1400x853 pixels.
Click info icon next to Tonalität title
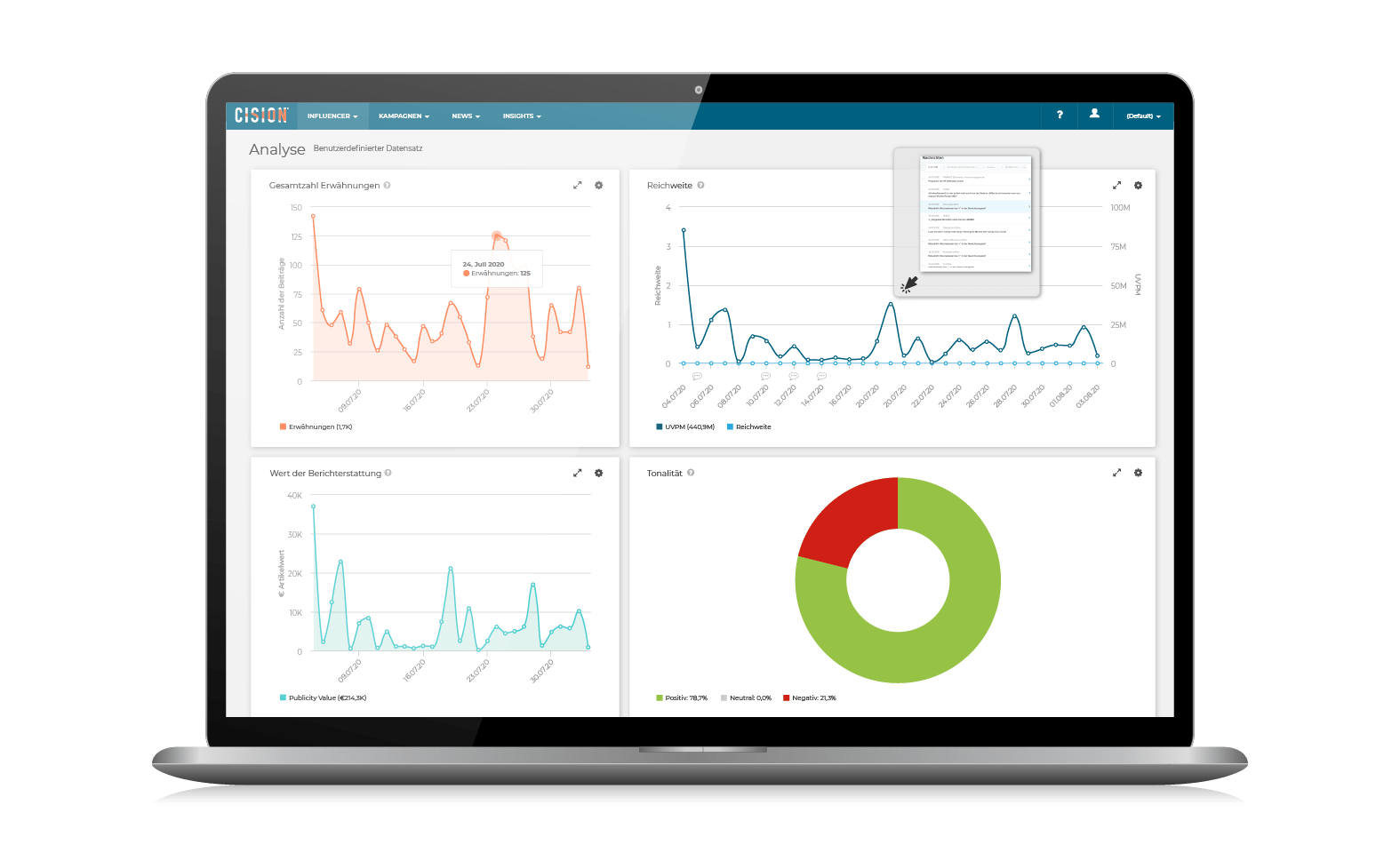691,473
